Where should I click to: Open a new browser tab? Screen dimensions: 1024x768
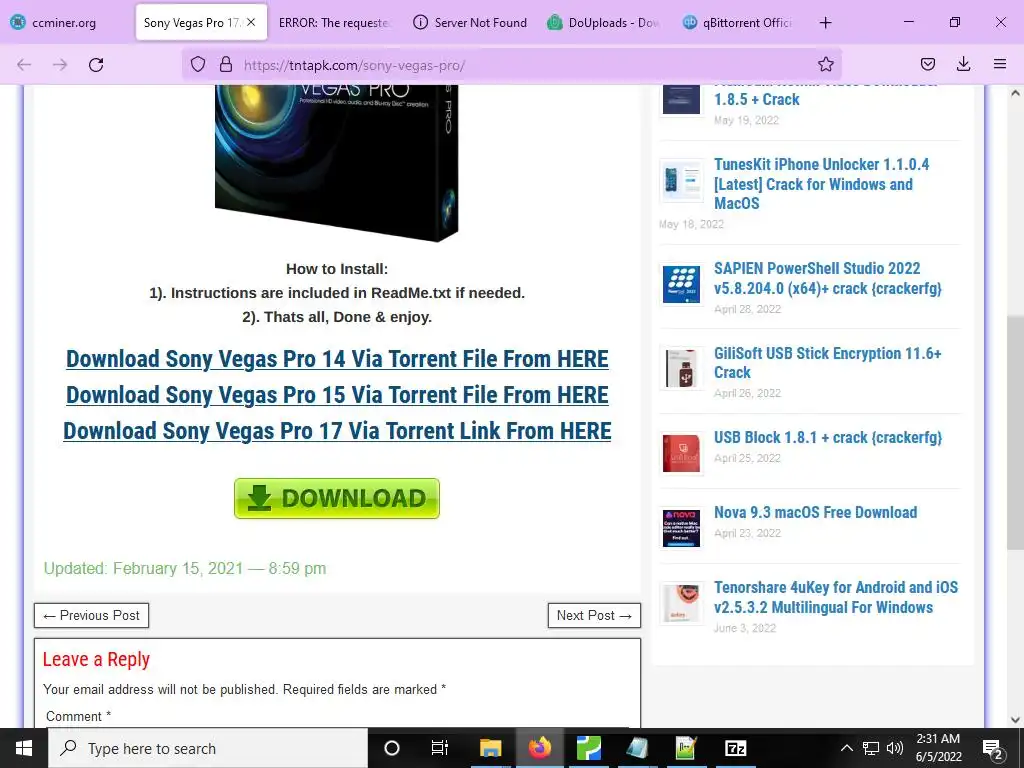[x=825, y=23]
